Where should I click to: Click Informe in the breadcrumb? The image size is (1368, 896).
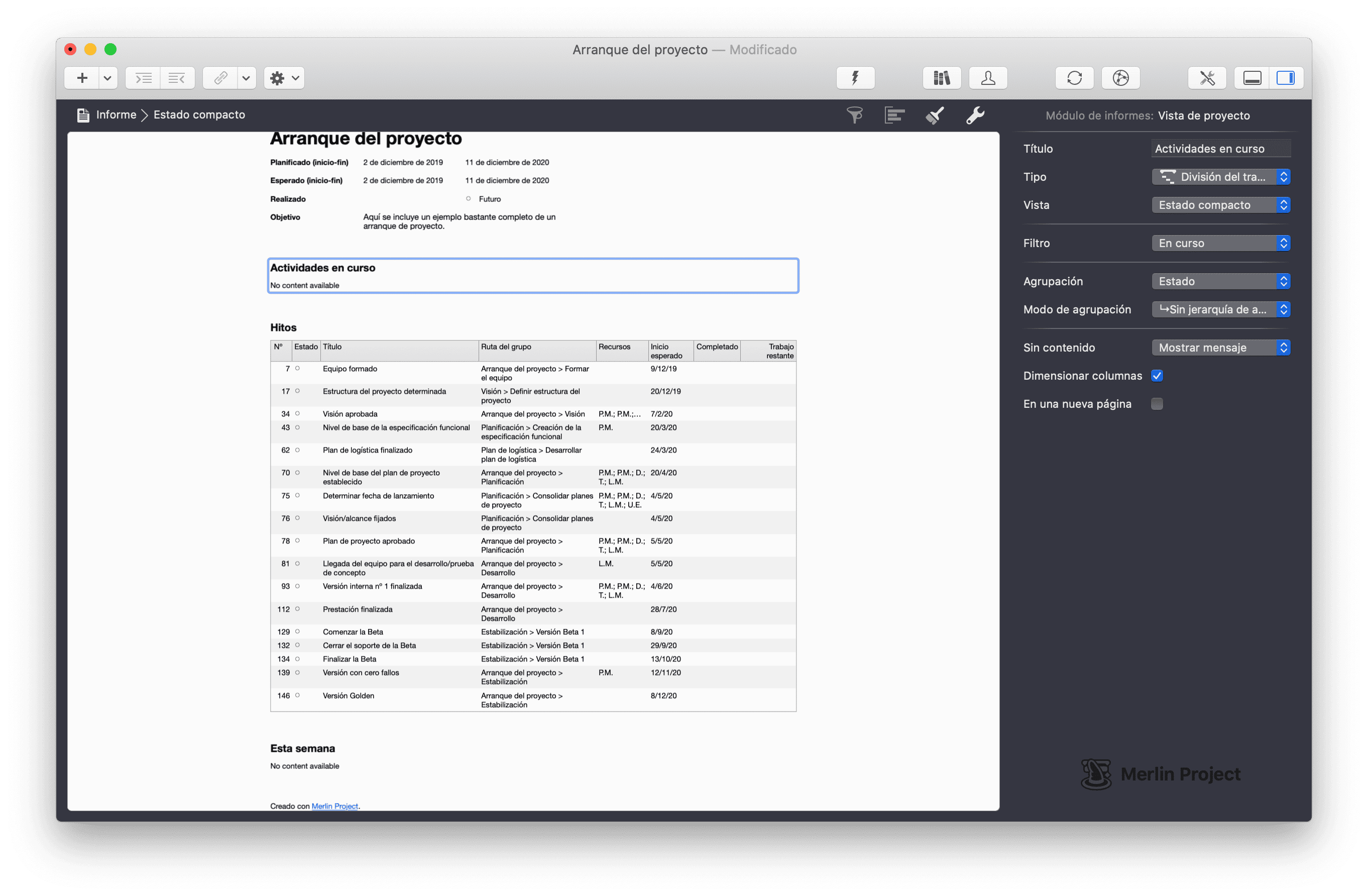[x=116, y=115]
